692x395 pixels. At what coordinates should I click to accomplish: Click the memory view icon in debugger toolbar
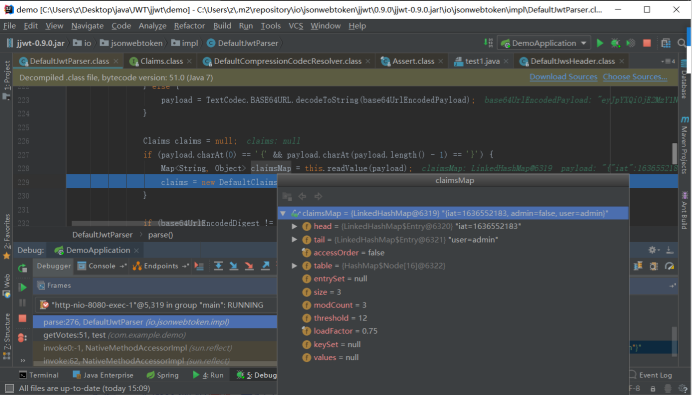[654, 266]
